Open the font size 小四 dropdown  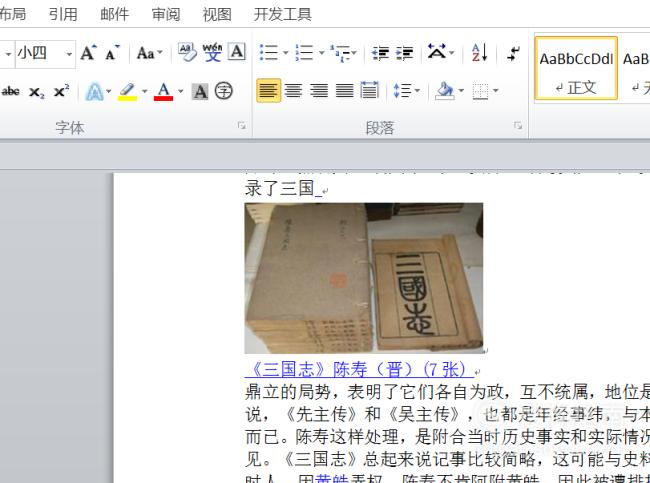point(69,54)
